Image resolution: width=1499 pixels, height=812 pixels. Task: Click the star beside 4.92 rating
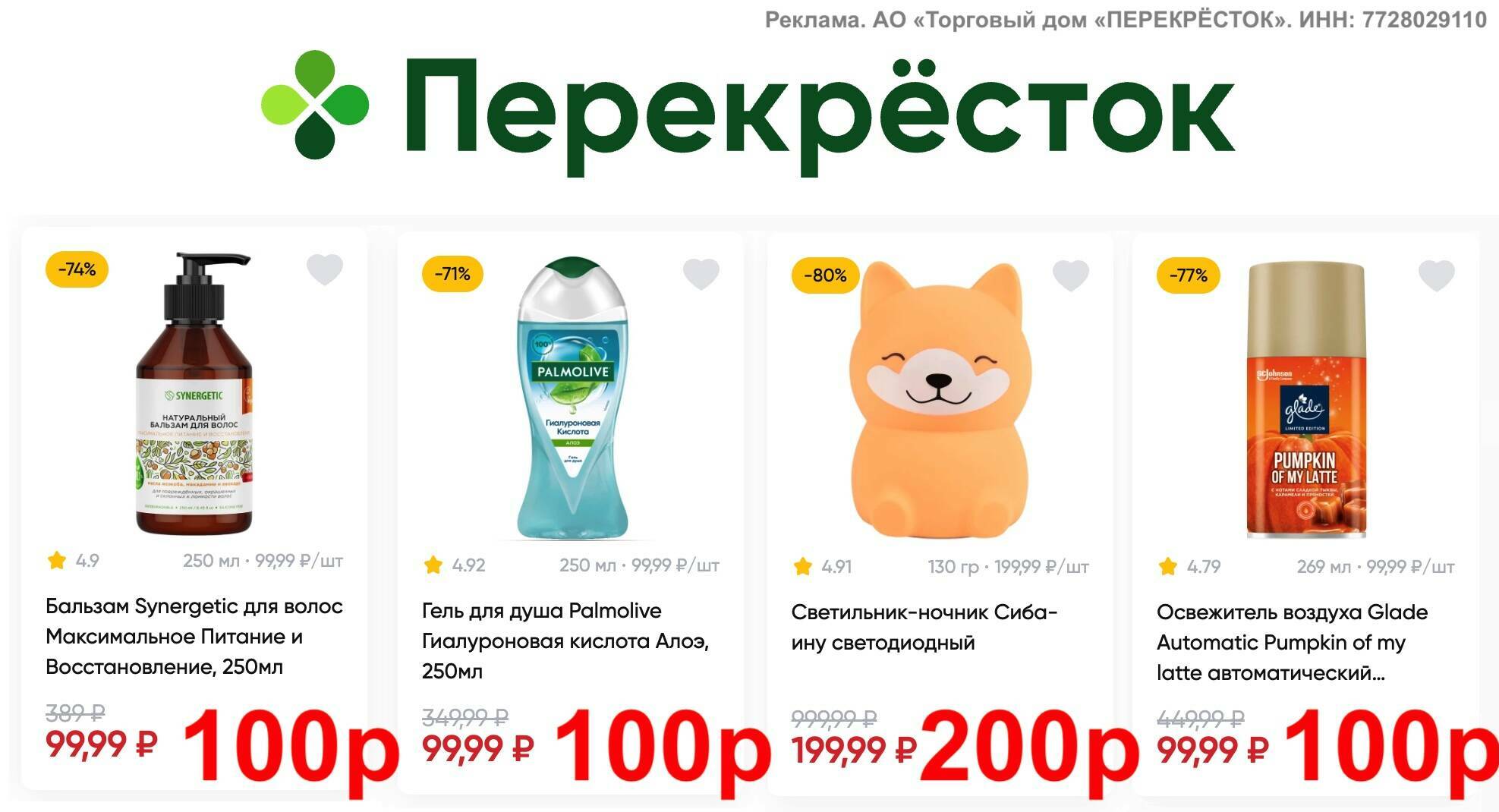click(x=433, y=565)
